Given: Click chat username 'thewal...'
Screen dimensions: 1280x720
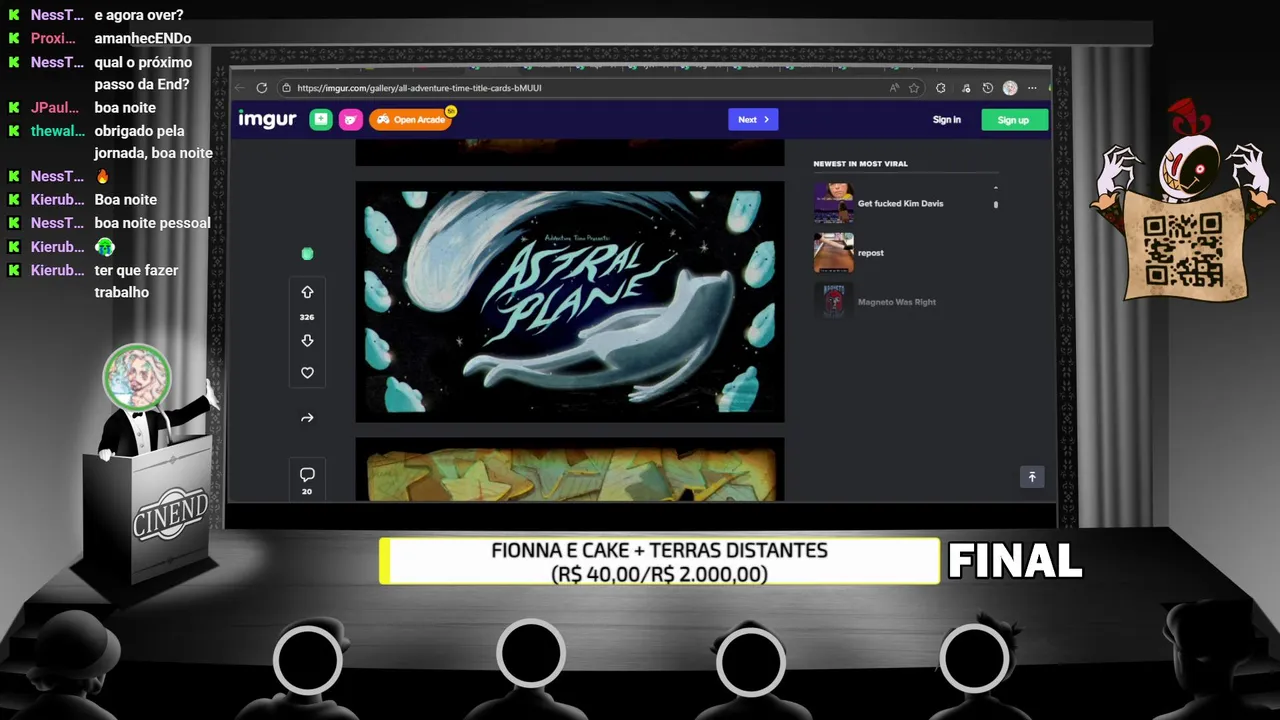Looking at the screenshot, I should point(57,131).
